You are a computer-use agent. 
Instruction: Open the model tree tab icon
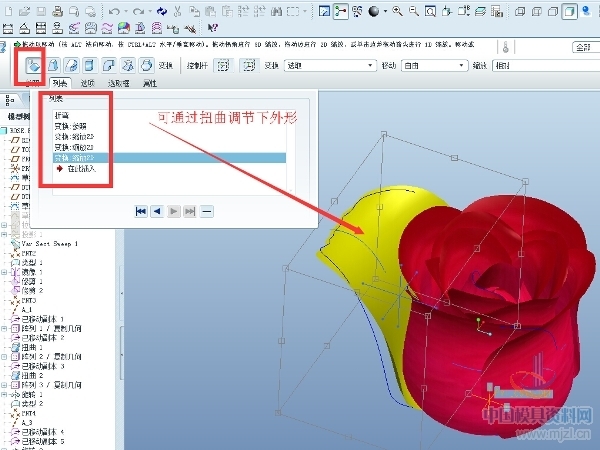coord(10,101)
